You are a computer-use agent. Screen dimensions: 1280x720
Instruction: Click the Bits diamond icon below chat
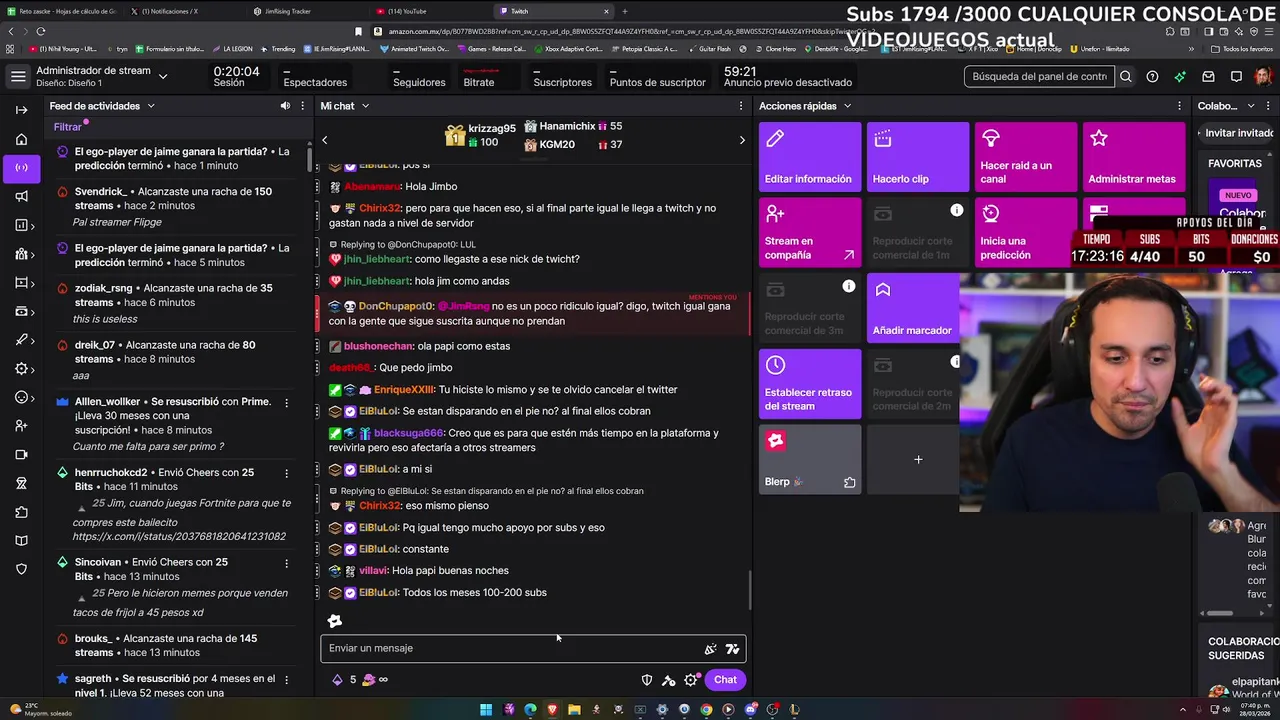(337, 680)
